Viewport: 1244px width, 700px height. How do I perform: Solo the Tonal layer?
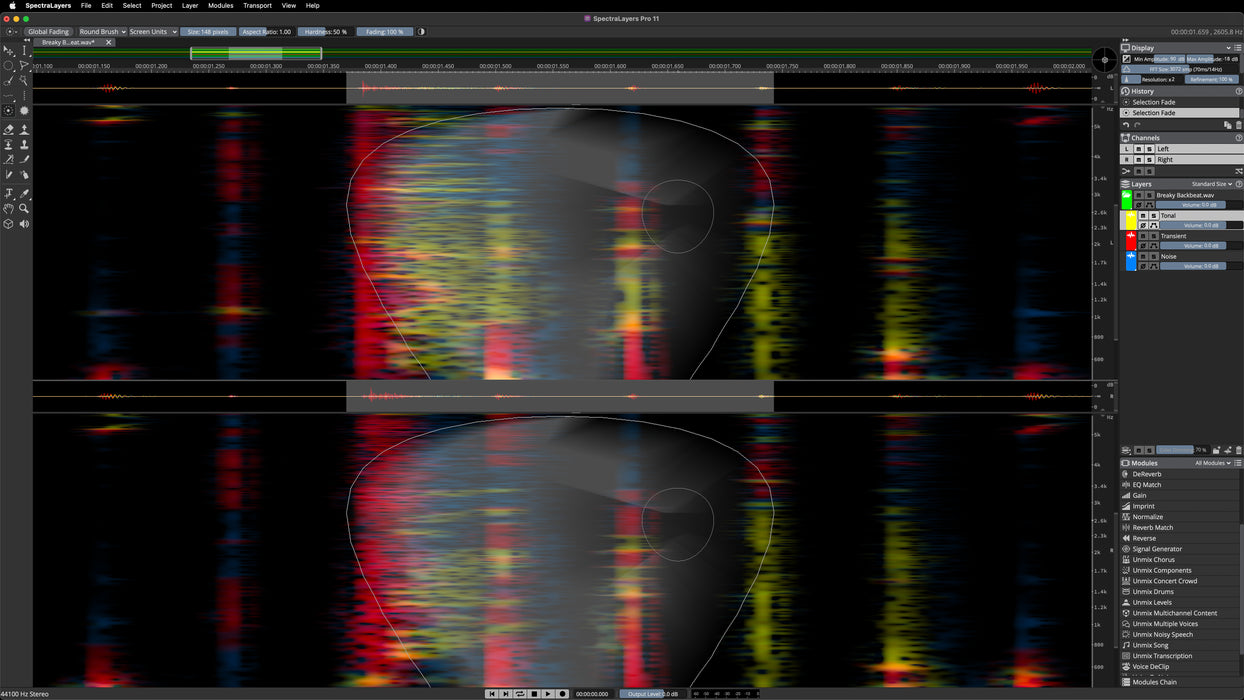click(1153, 215)
